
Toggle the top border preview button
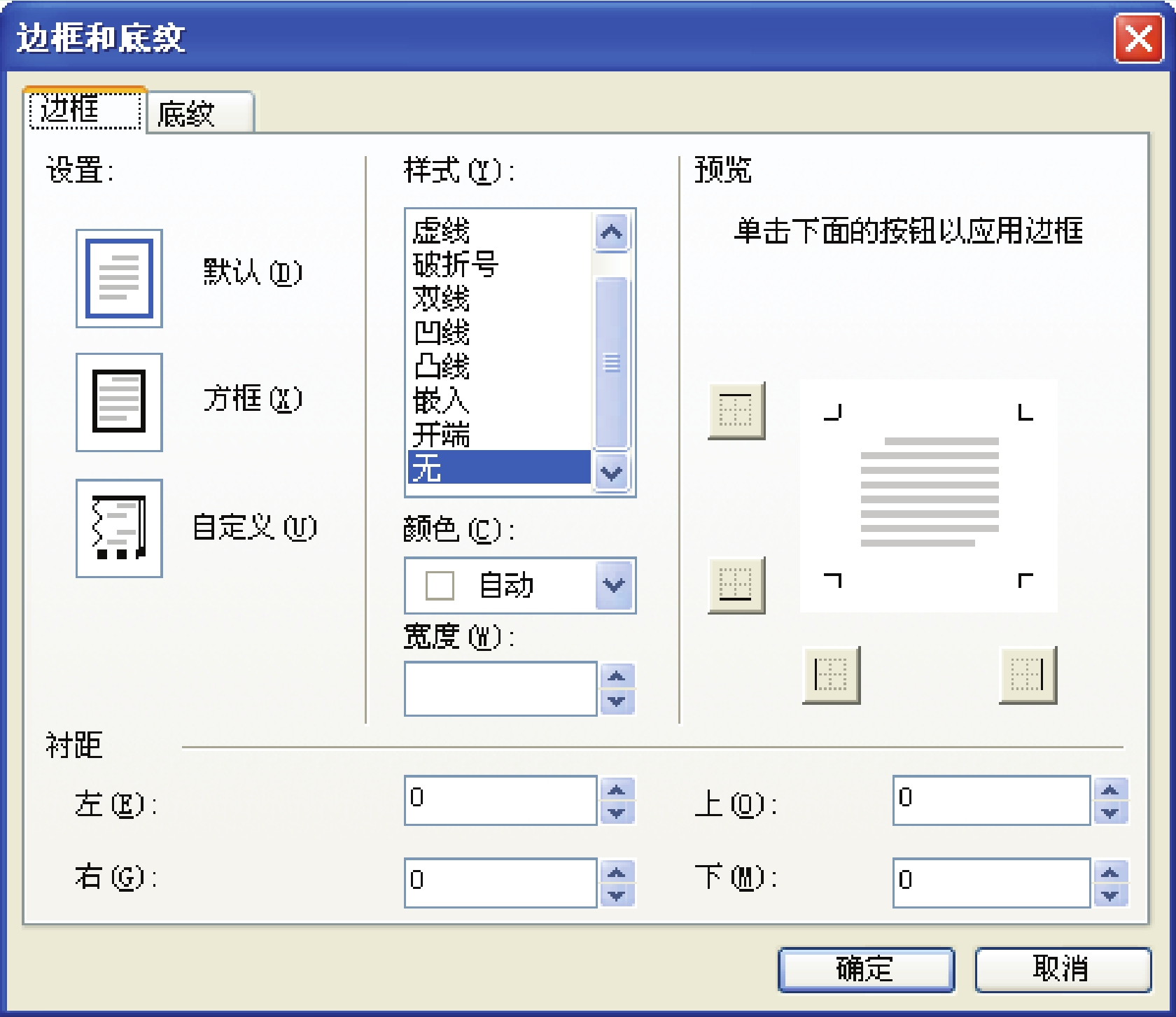[x=736, y=410]
